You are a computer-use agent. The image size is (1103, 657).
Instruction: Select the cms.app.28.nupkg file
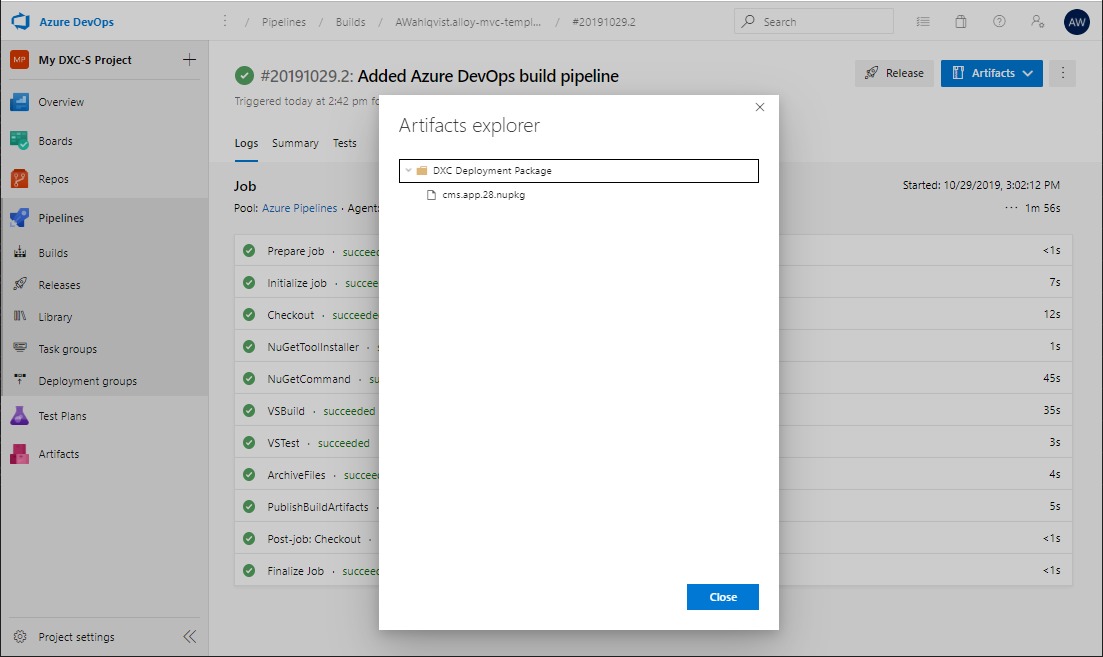(x=483, y=195)
